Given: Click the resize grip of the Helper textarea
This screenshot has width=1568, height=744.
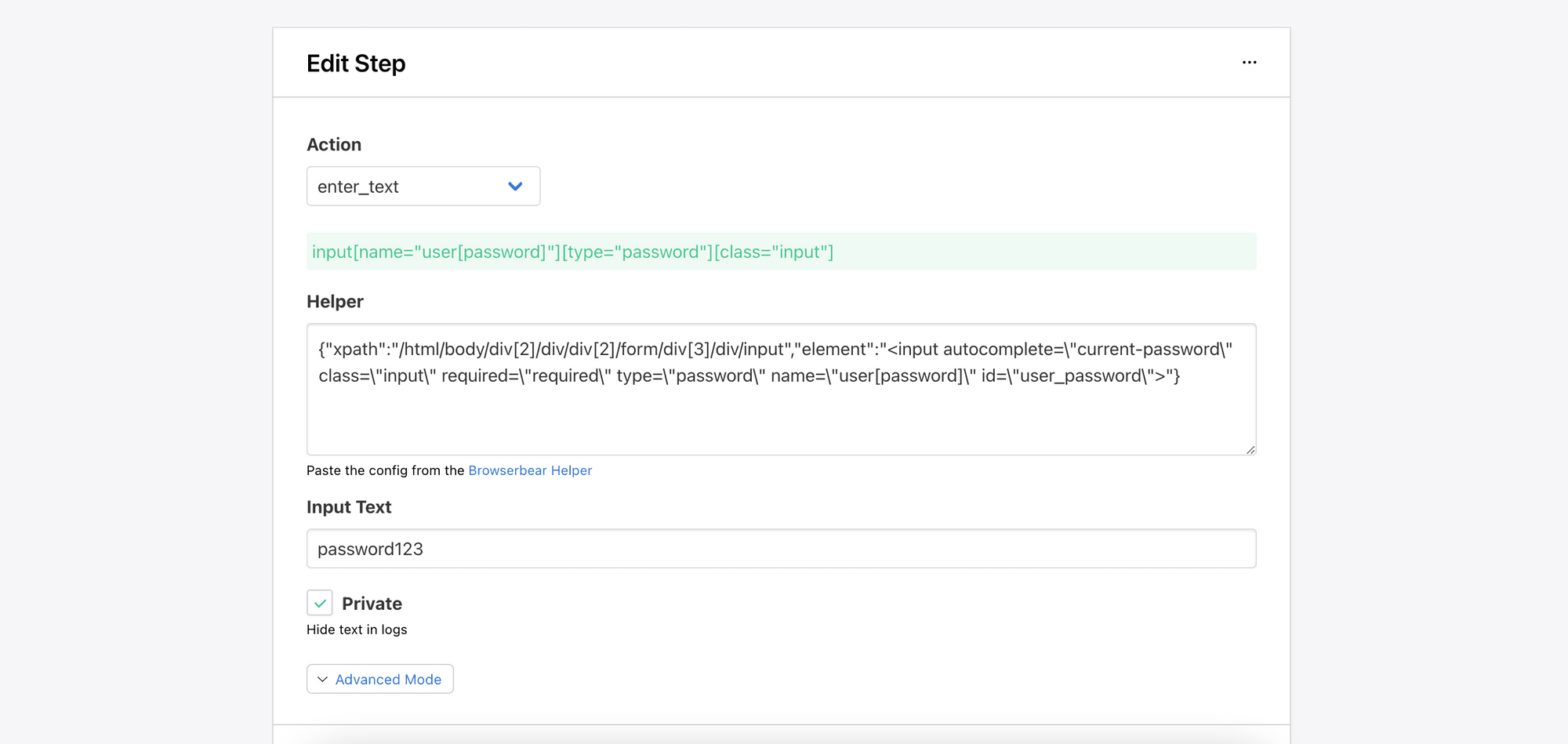Looking at the screenshot, I should [x=1249, y=448].
